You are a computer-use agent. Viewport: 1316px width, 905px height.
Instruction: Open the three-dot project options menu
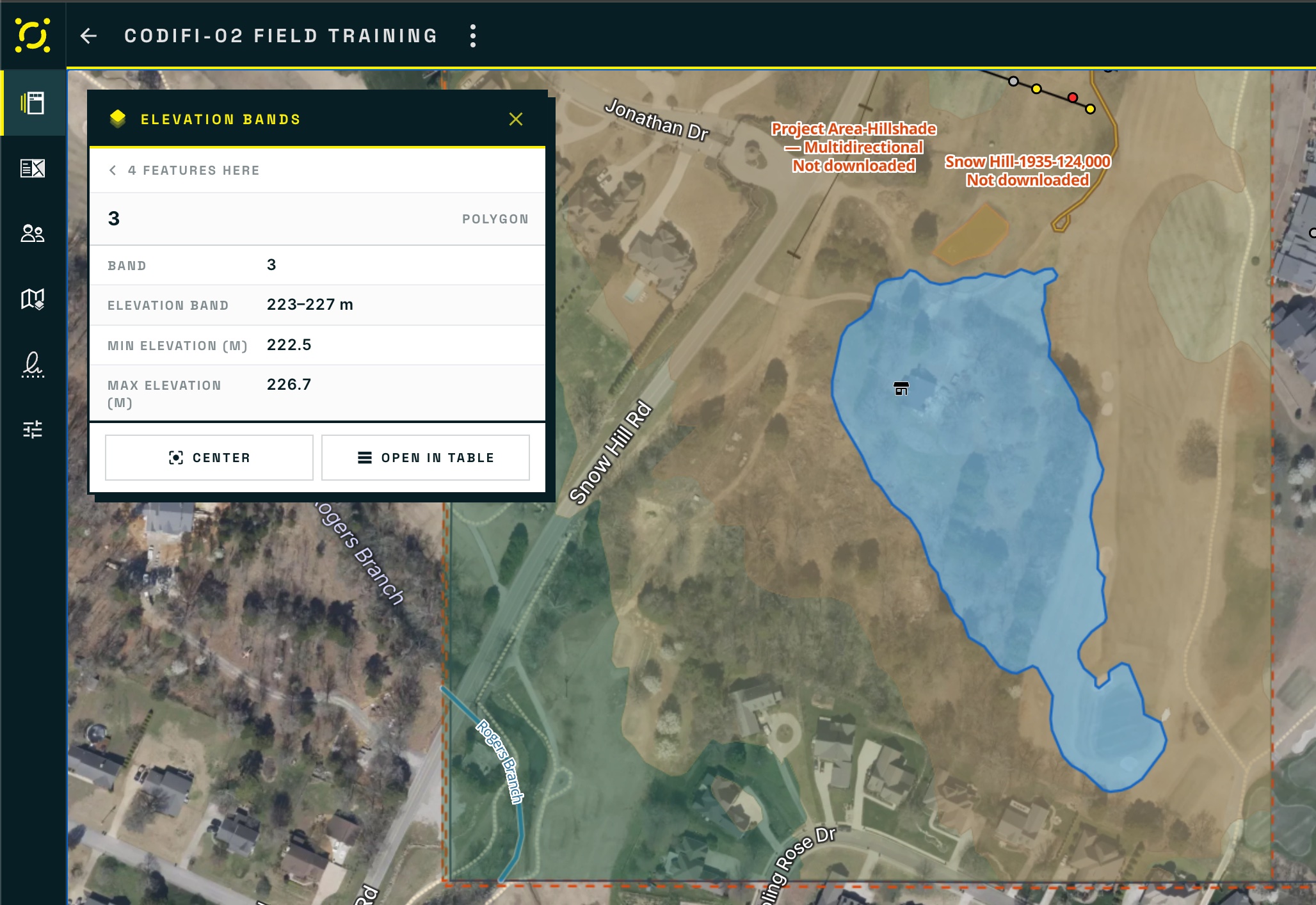point(473,36)
